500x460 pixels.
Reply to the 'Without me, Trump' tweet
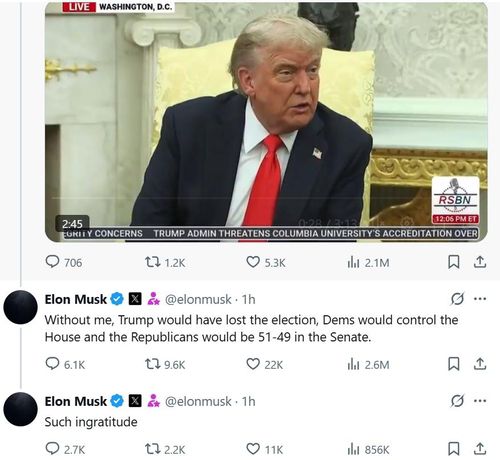click(x=65, y=364)
